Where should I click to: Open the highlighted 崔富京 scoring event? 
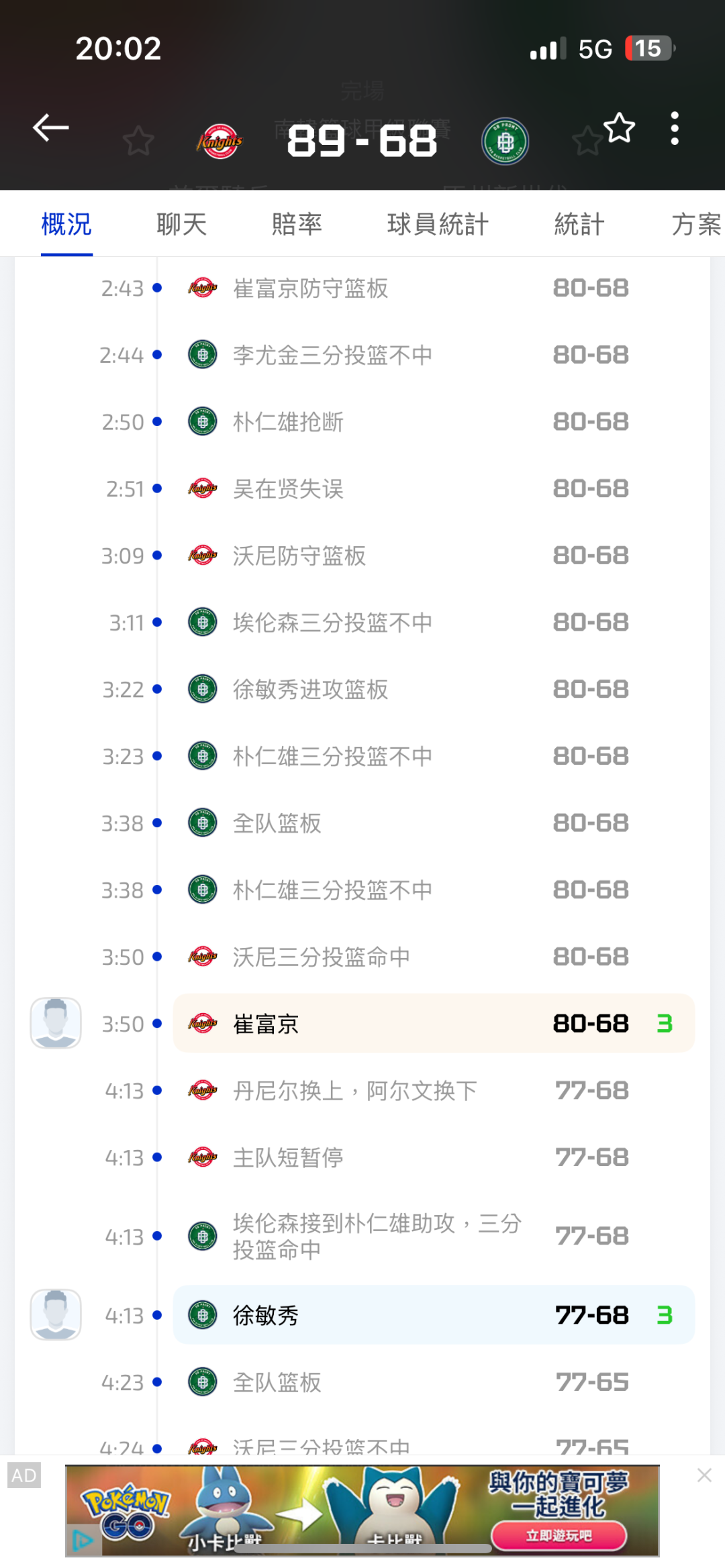(x=434, y=1023)
